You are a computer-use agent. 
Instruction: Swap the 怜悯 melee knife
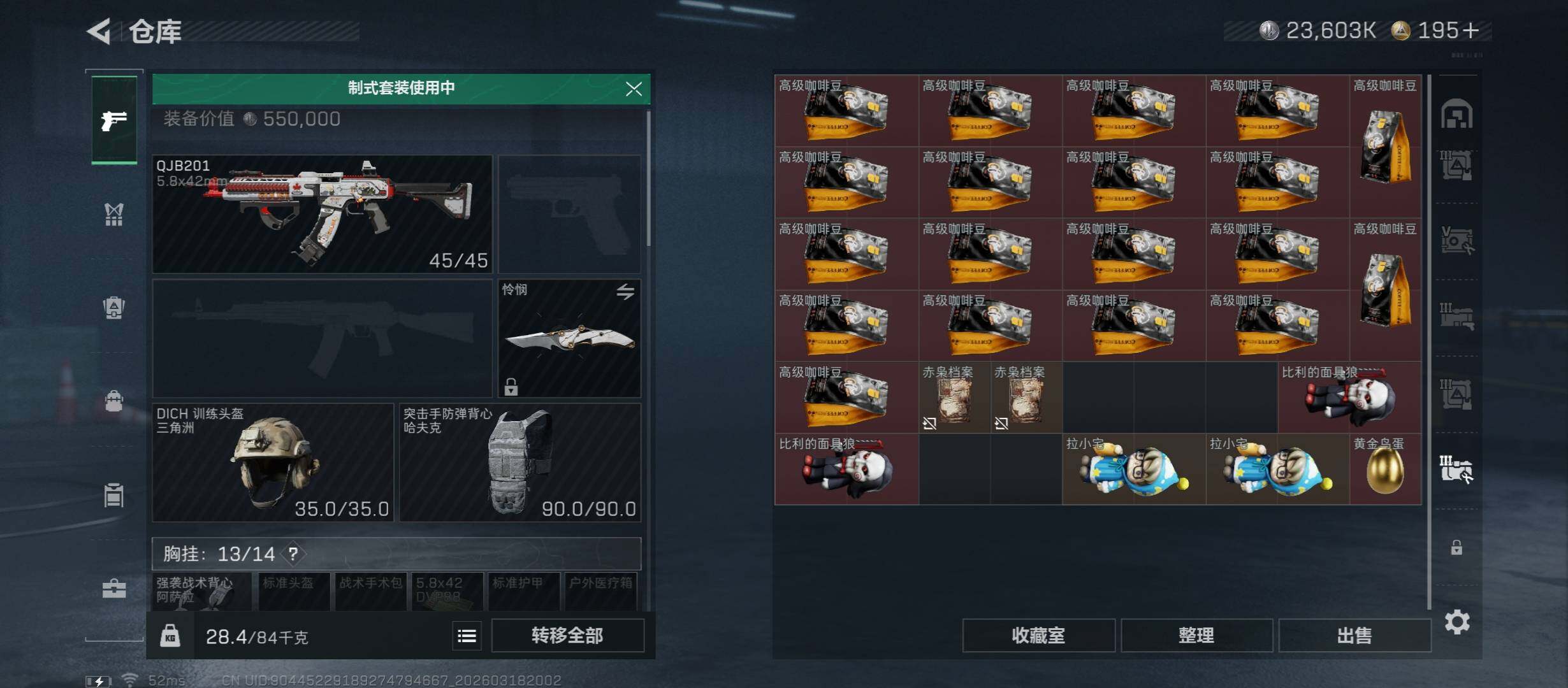coord(625,292)
